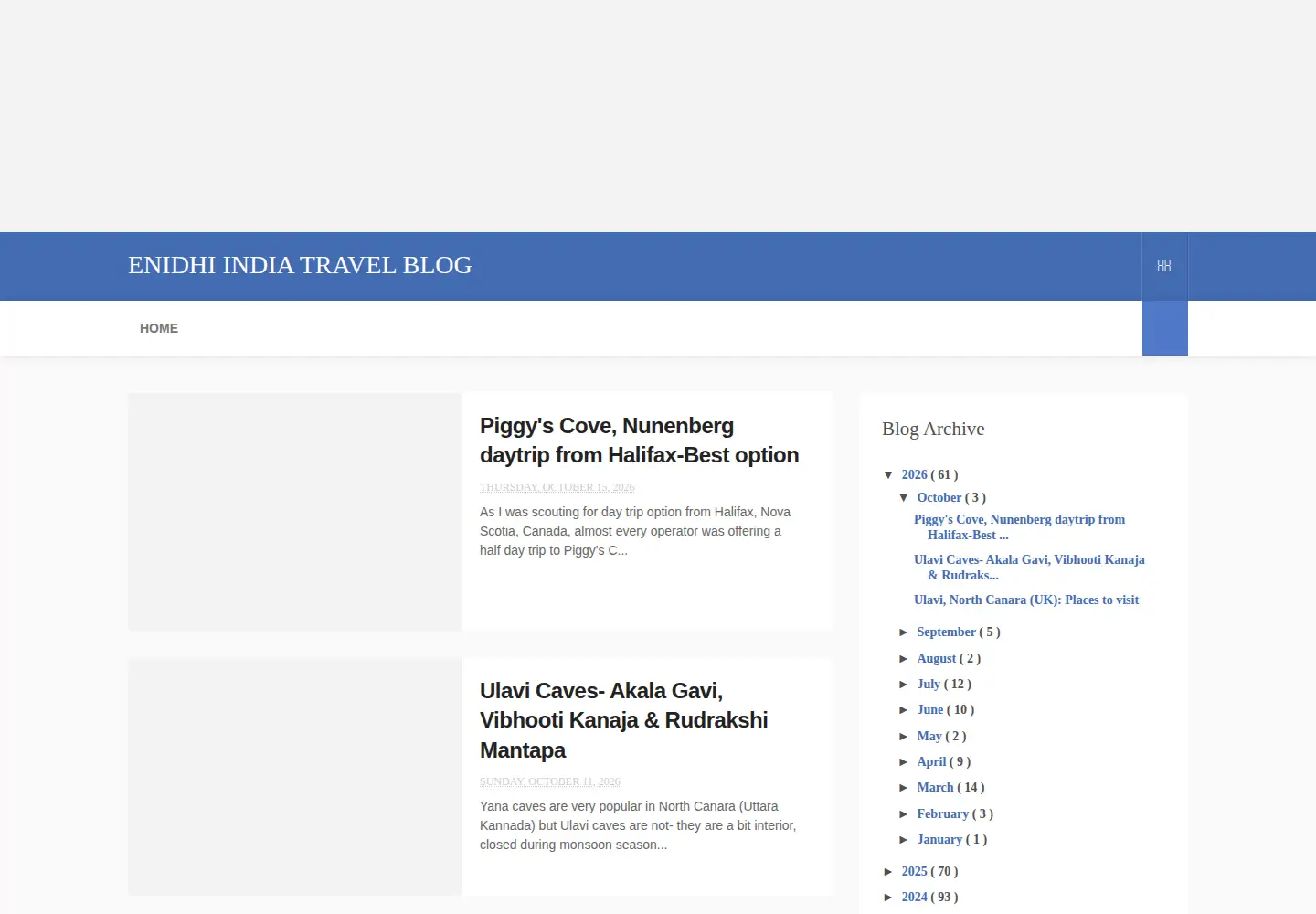Open the August archive link
1316x914 pixels.
tap(937, 658)
